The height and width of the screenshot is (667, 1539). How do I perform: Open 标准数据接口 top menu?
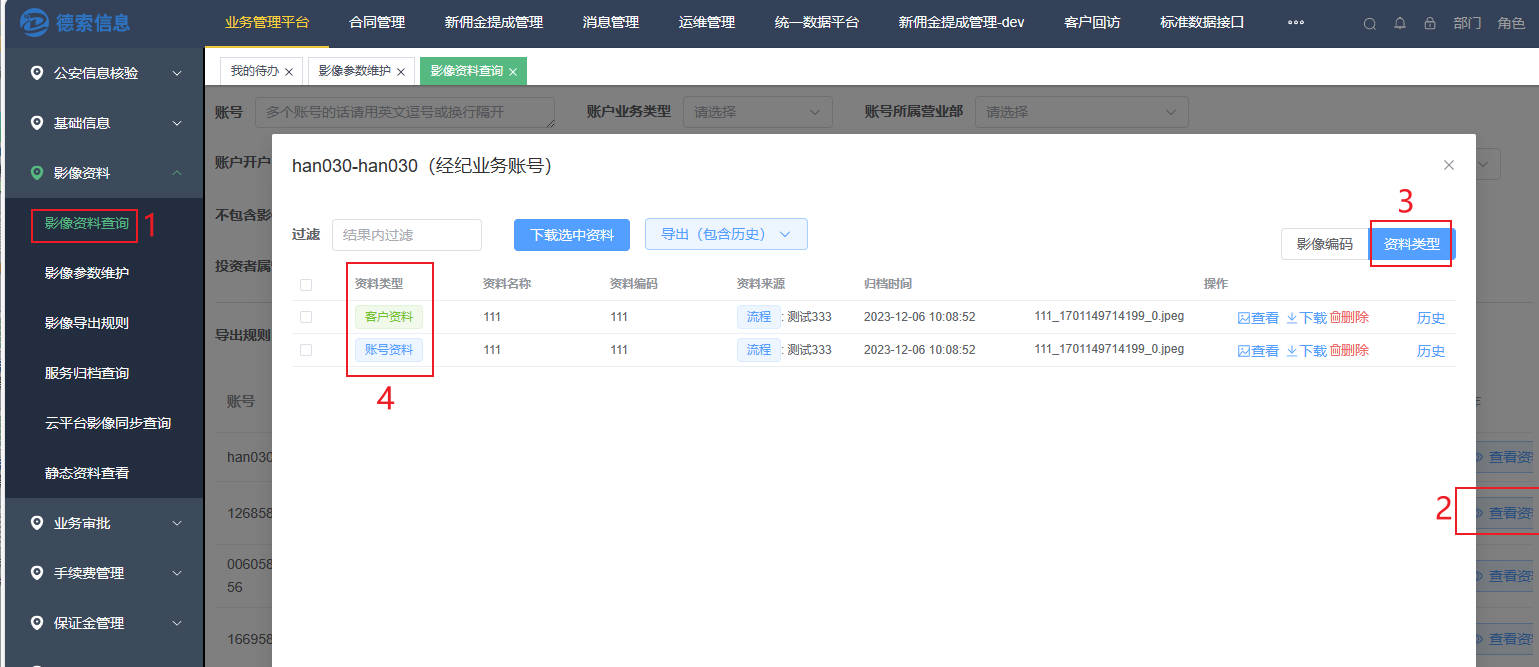(1202, 22)
